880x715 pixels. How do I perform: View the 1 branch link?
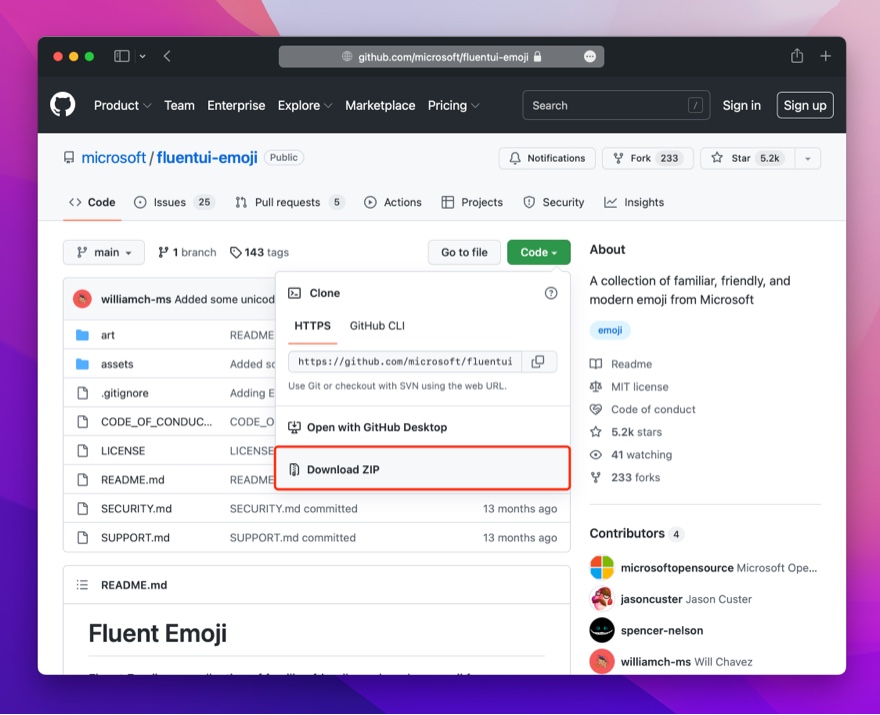(187, 253)
